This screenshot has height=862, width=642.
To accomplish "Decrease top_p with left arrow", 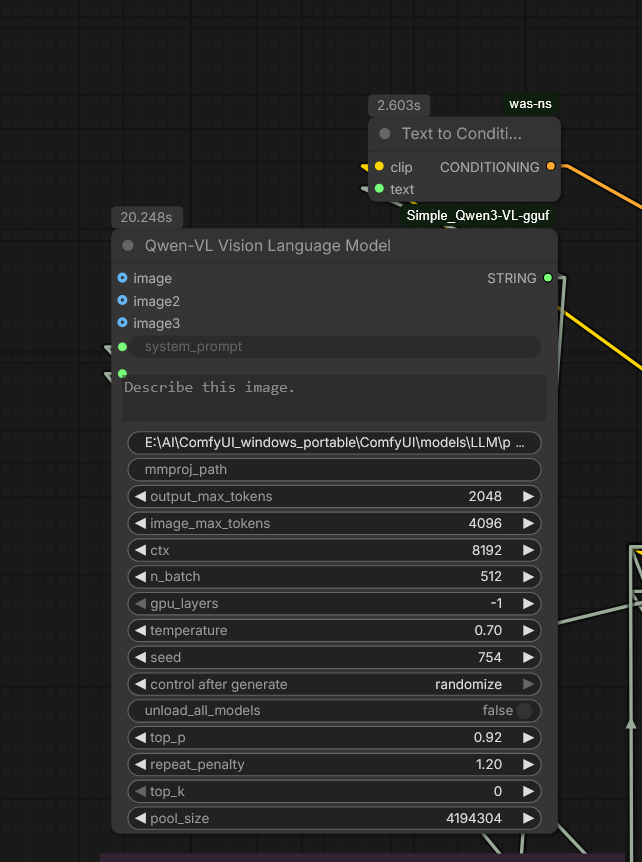I will pos(141,738).
